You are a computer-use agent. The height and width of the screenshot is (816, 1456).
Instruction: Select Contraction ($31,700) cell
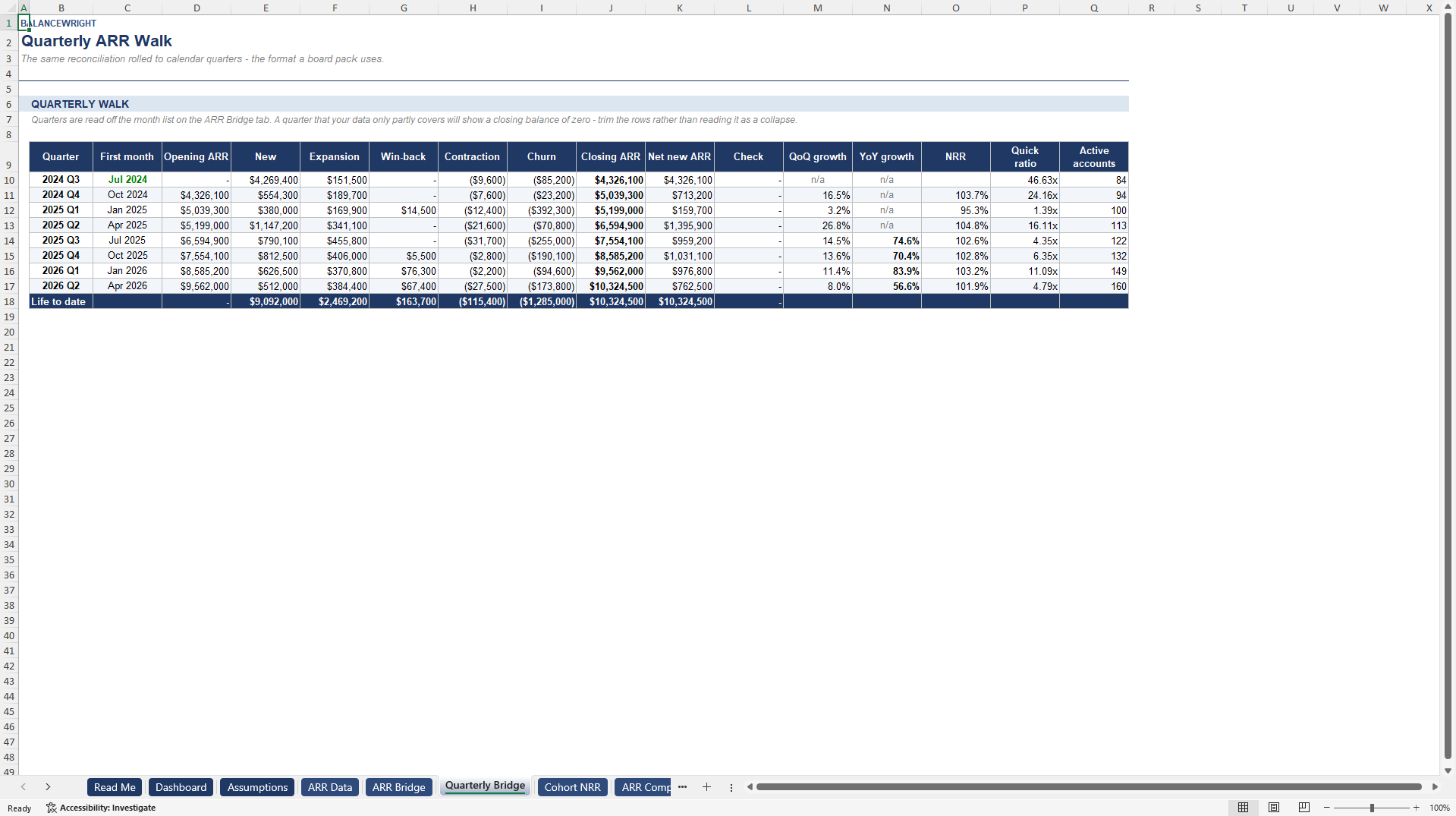click(x=473, y=241)
